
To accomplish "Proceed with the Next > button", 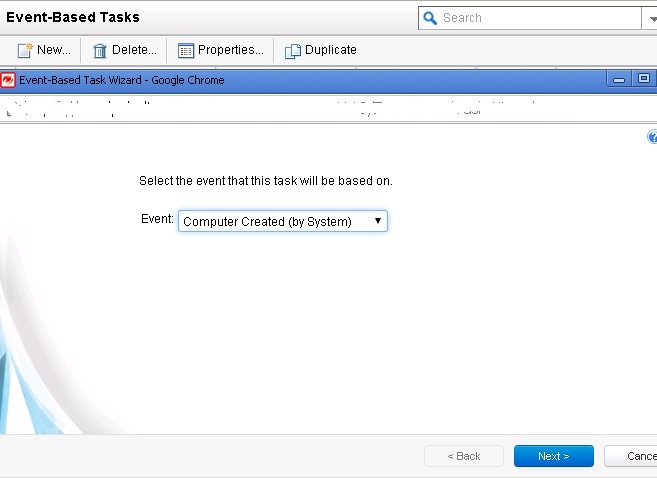I will [553, 456].
